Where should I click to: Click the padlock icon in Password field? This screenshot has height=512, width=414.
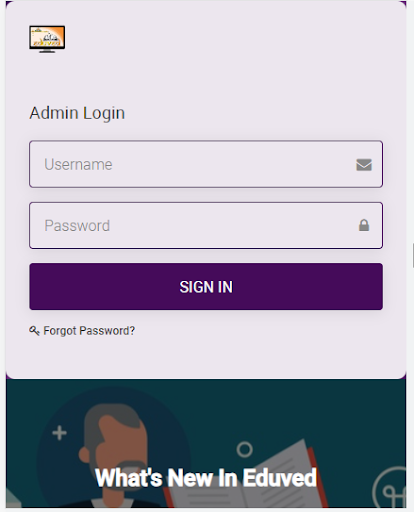(x=364, y=225)
